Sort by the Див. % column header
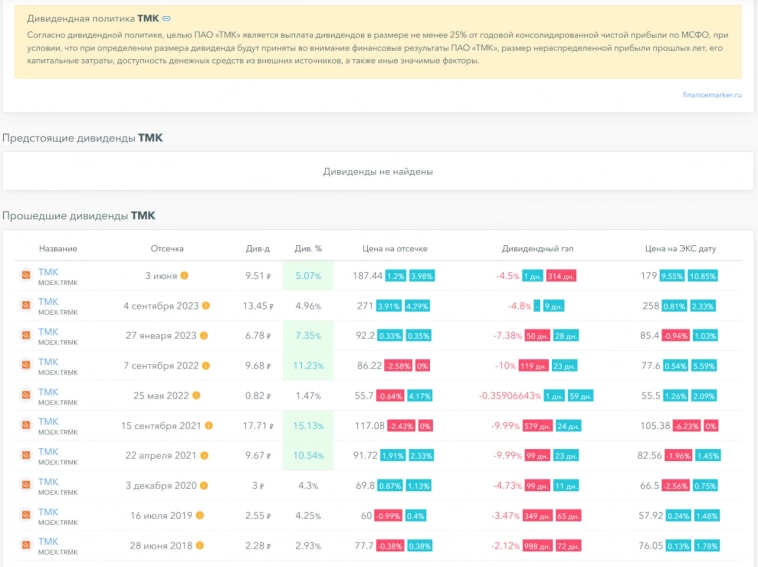 click(x=309, y=248)
